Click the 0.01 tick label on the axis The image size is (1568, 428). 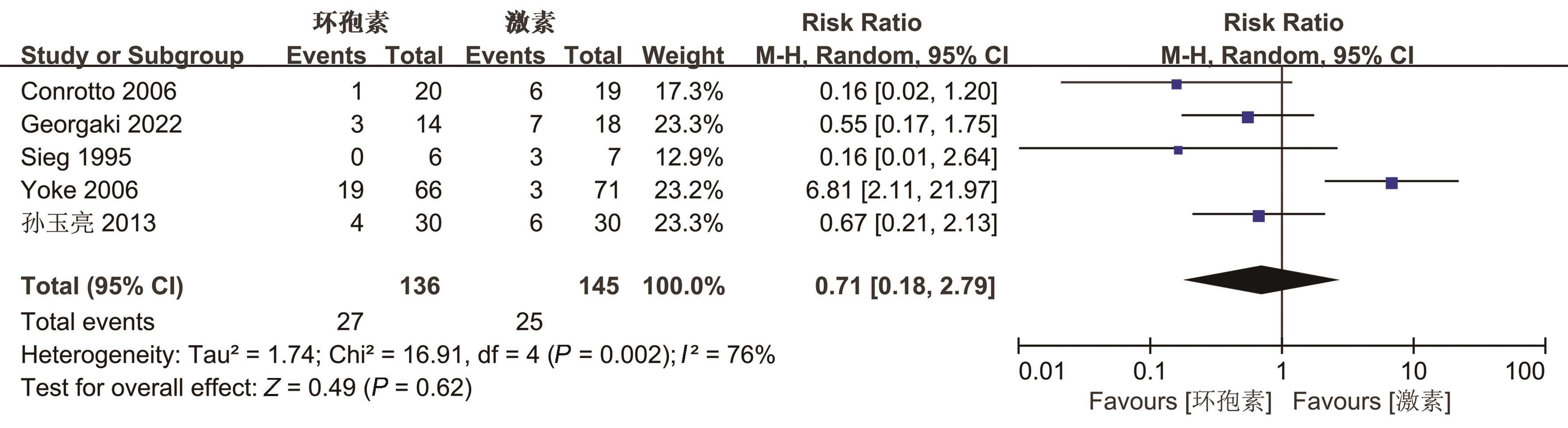click(x=1041, y=371)
